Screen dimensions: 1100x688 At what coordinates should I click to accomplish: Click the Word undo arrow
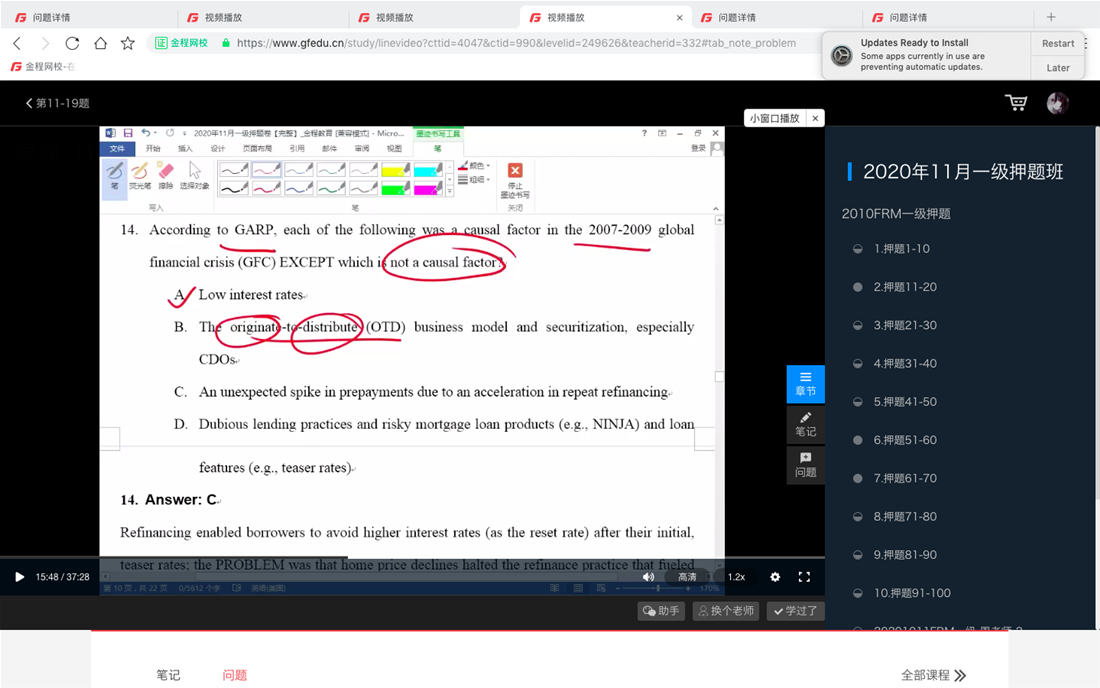(x=145, y=133)
